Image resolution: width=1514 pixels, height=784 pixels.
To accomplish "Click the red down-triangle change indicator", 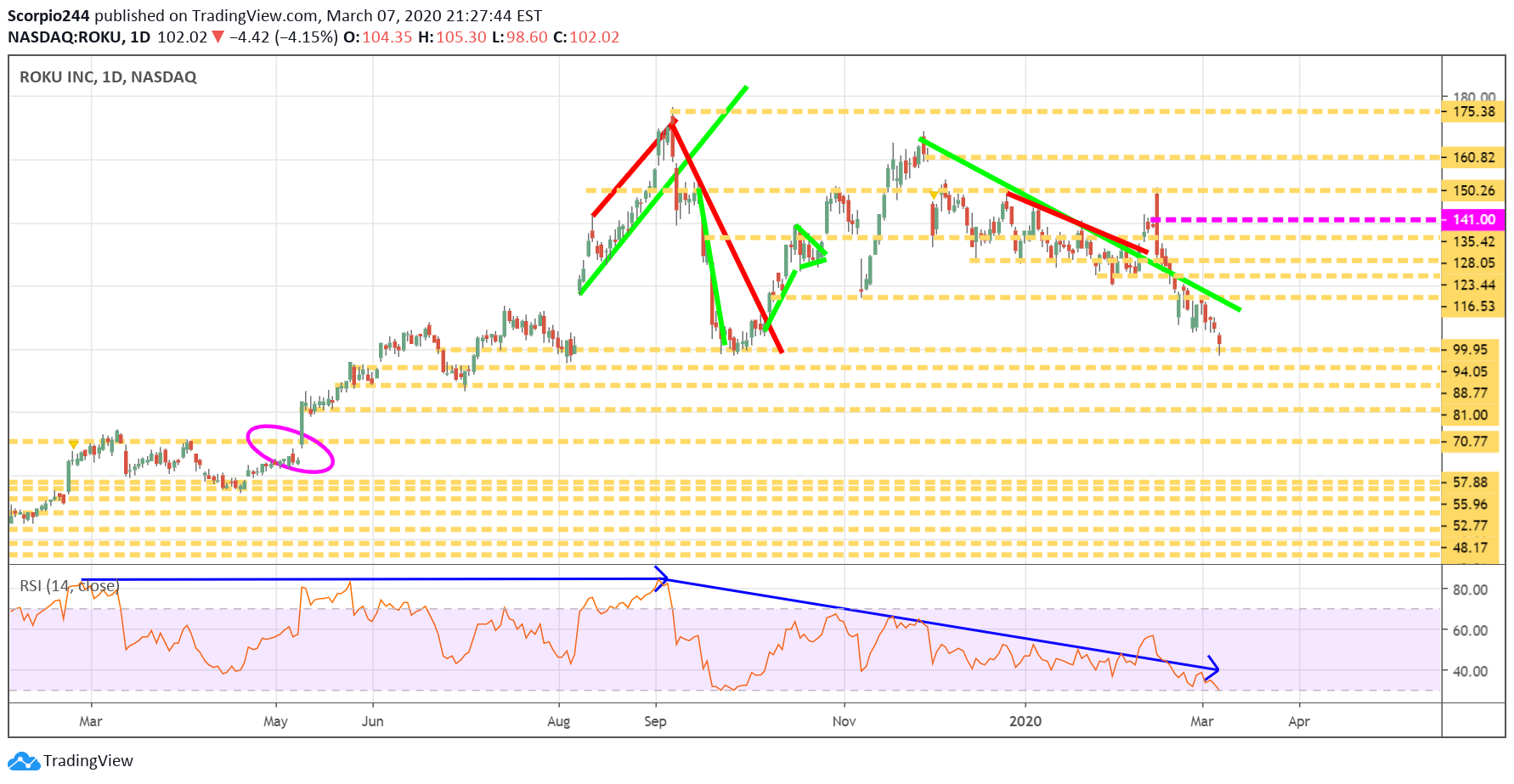I will click(217, 37).
